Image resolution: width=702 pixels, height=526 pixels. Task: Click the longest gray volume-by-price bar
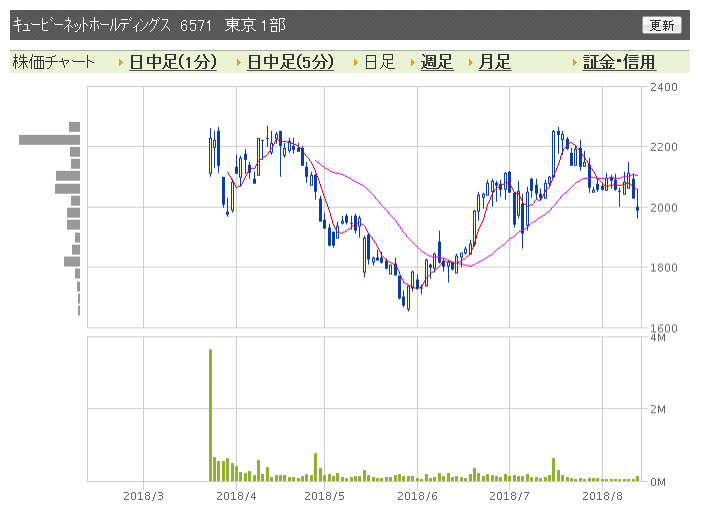coord(49,140)
